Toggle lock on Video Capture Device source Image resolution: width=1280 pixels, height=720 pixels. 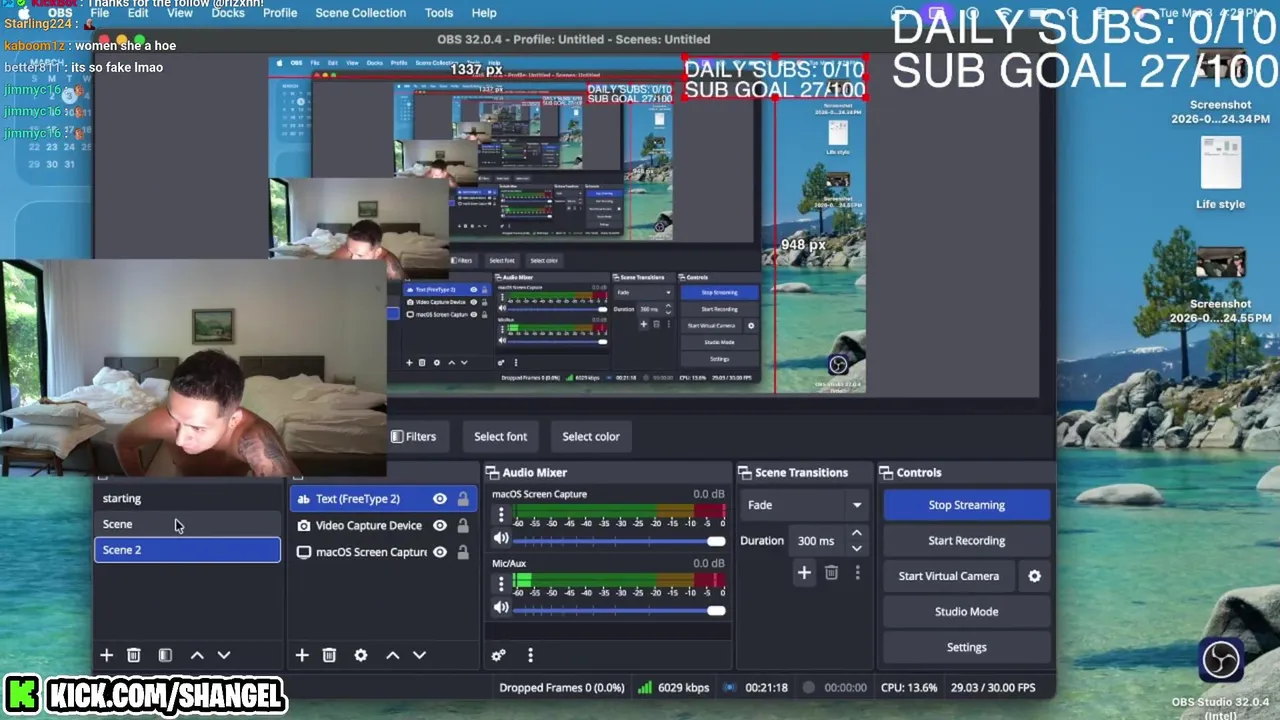click(x=463, y=525)
